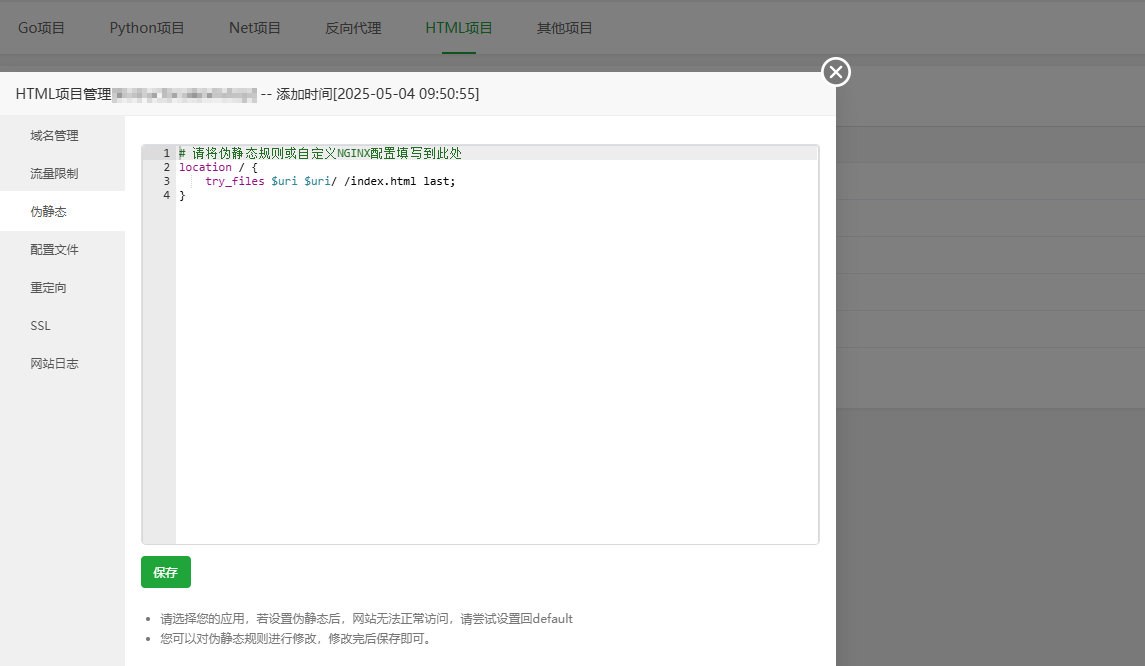Click the green 保存 button
This screenshot has height=666, width=1145.
click(166, 572)
